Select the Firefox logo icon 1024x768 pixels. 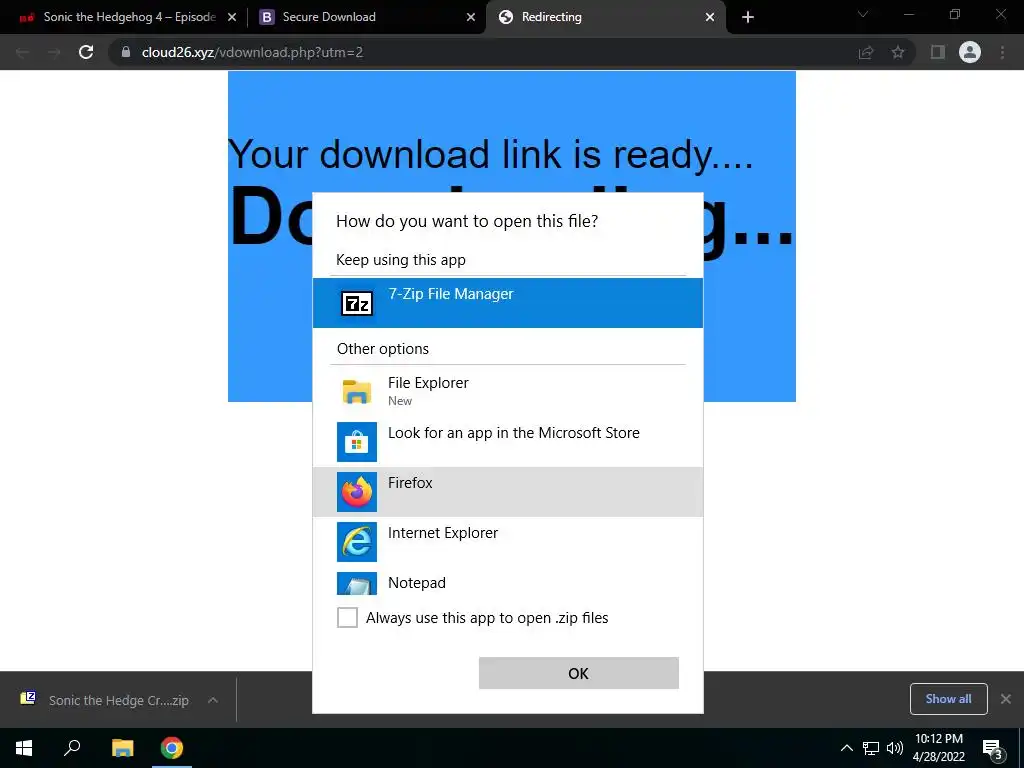(357, 492)
